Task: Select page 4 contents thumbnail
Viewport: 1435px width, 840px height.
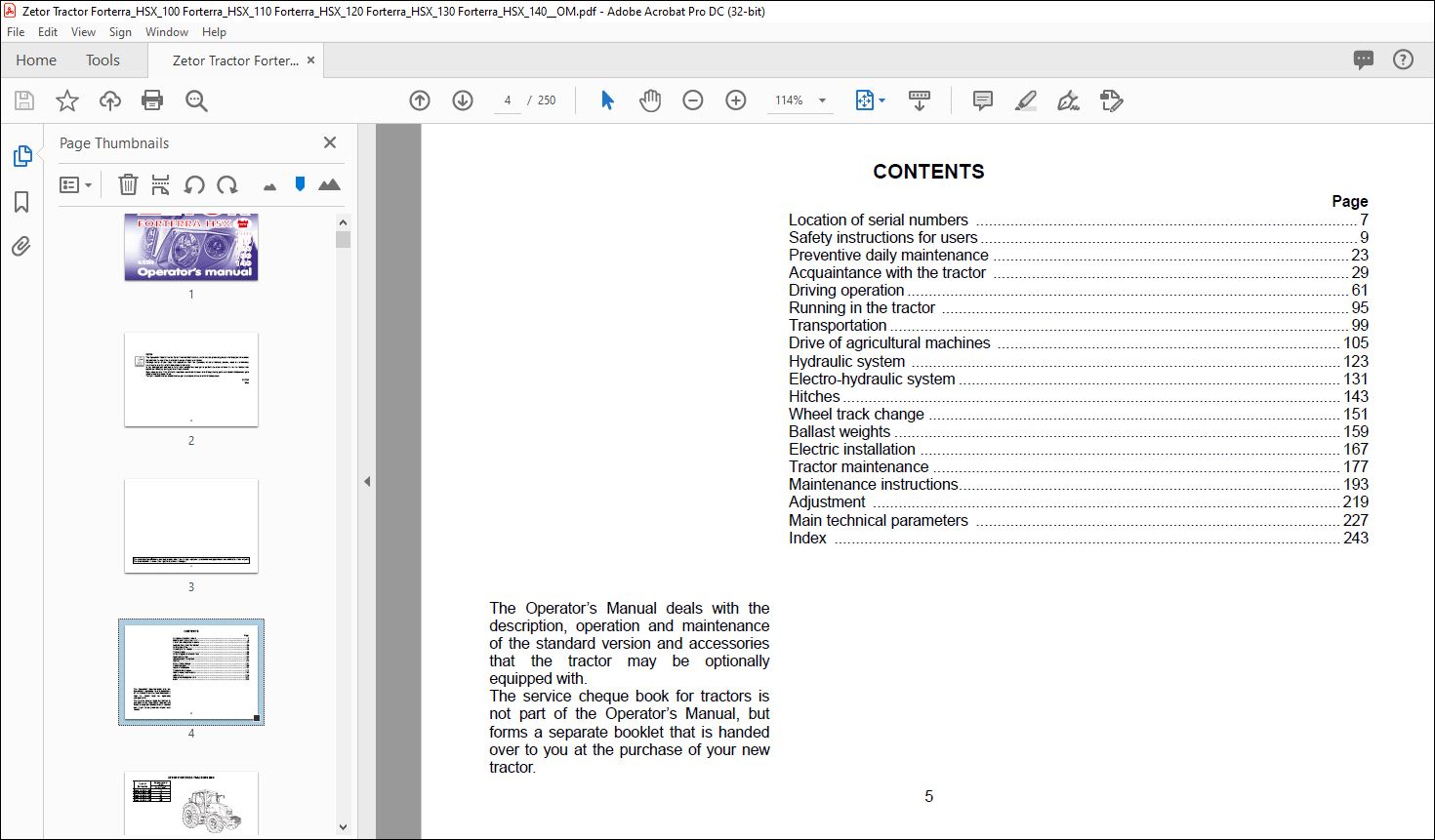Action: [x=191, y=672]
